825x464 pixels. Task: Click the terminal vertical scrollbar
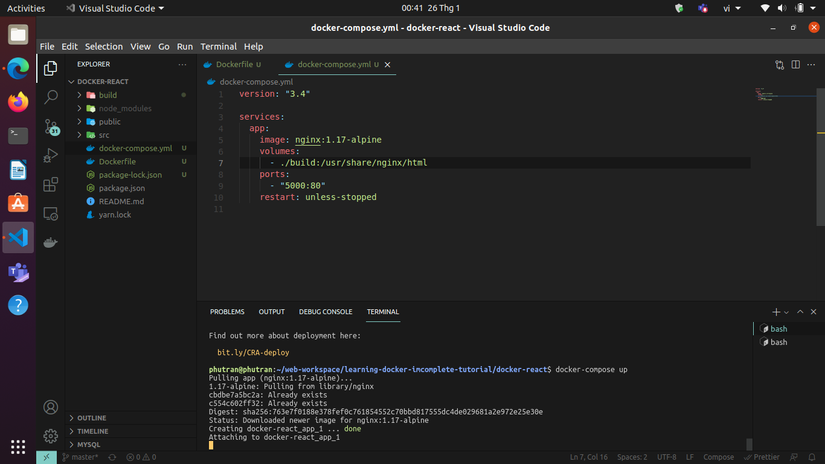click(x=749, y=445)
